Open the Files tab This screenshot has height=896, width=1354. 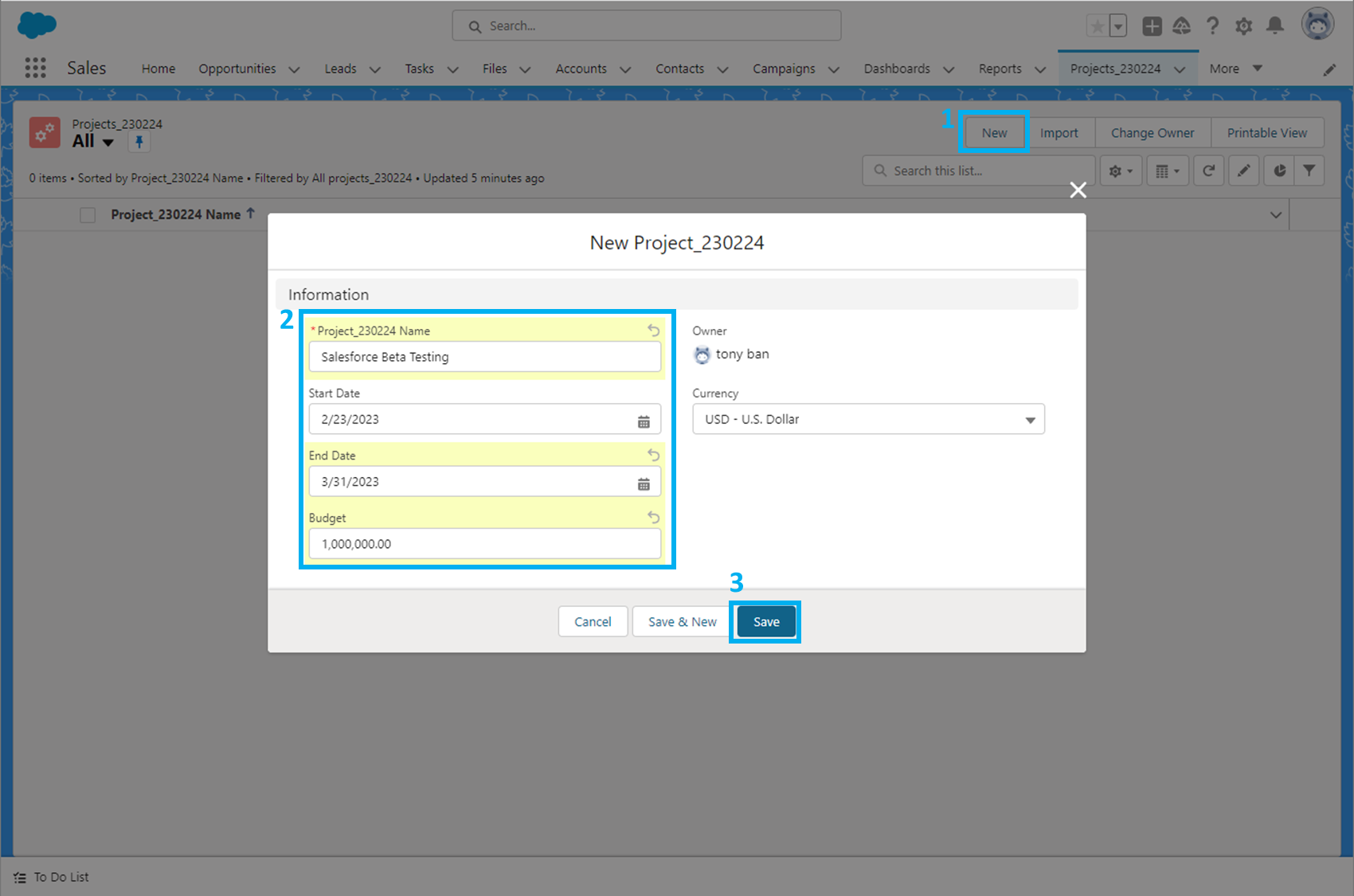click(495, 68)
